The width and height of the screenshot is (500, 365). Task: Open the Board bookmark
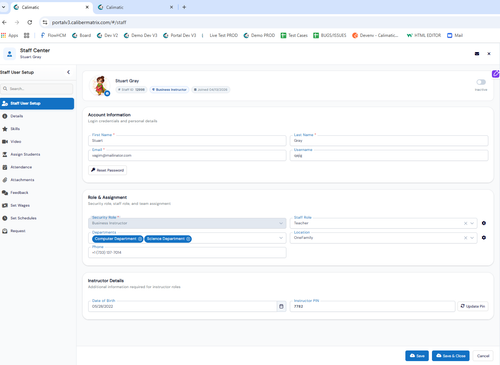coord(82,35)
